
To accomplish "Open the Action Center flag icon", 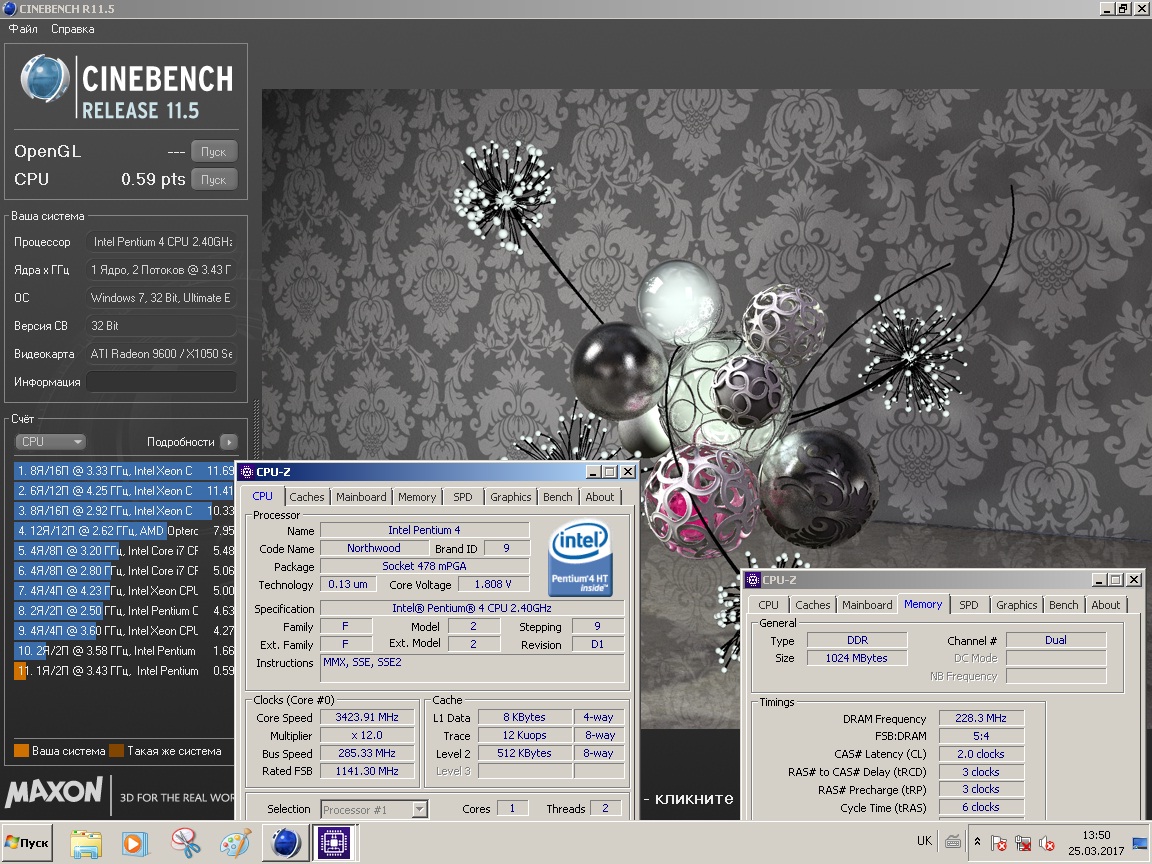I will point(999,843).
